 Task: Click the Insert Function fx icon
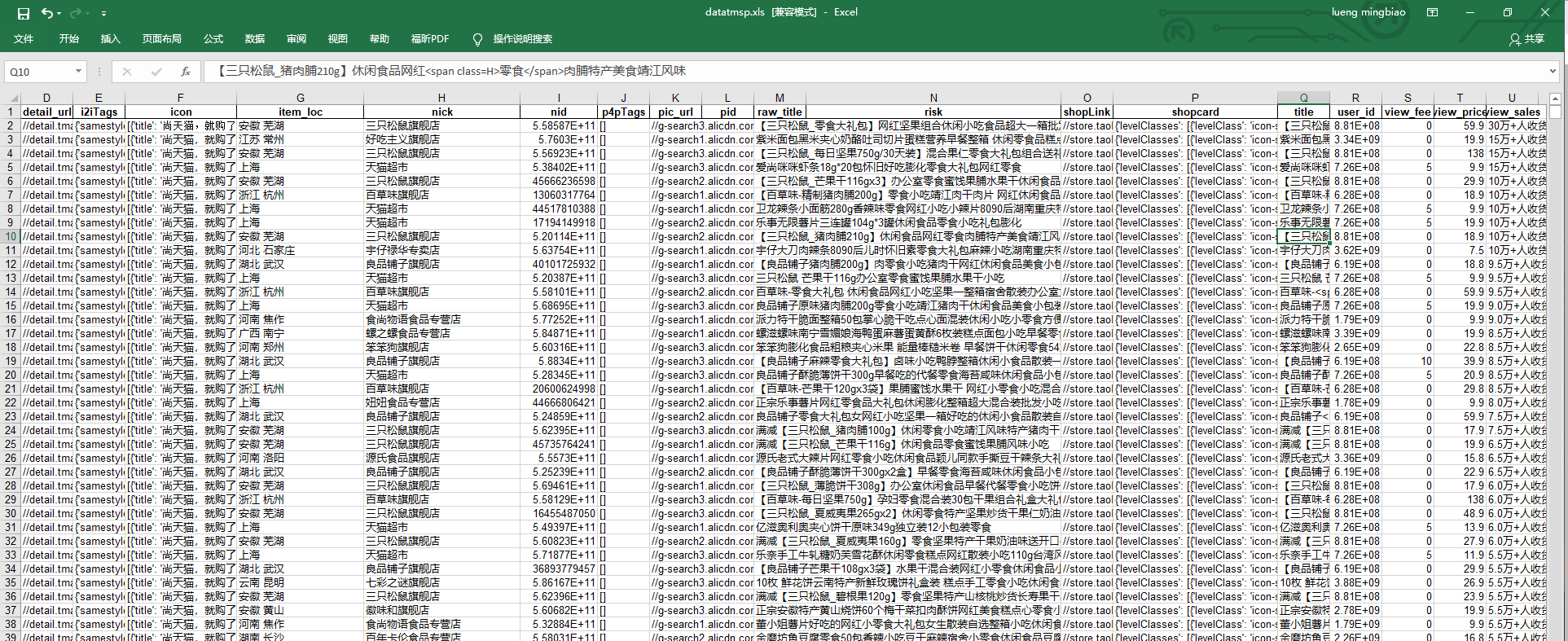pyautogui.click(x=186, y=72)
